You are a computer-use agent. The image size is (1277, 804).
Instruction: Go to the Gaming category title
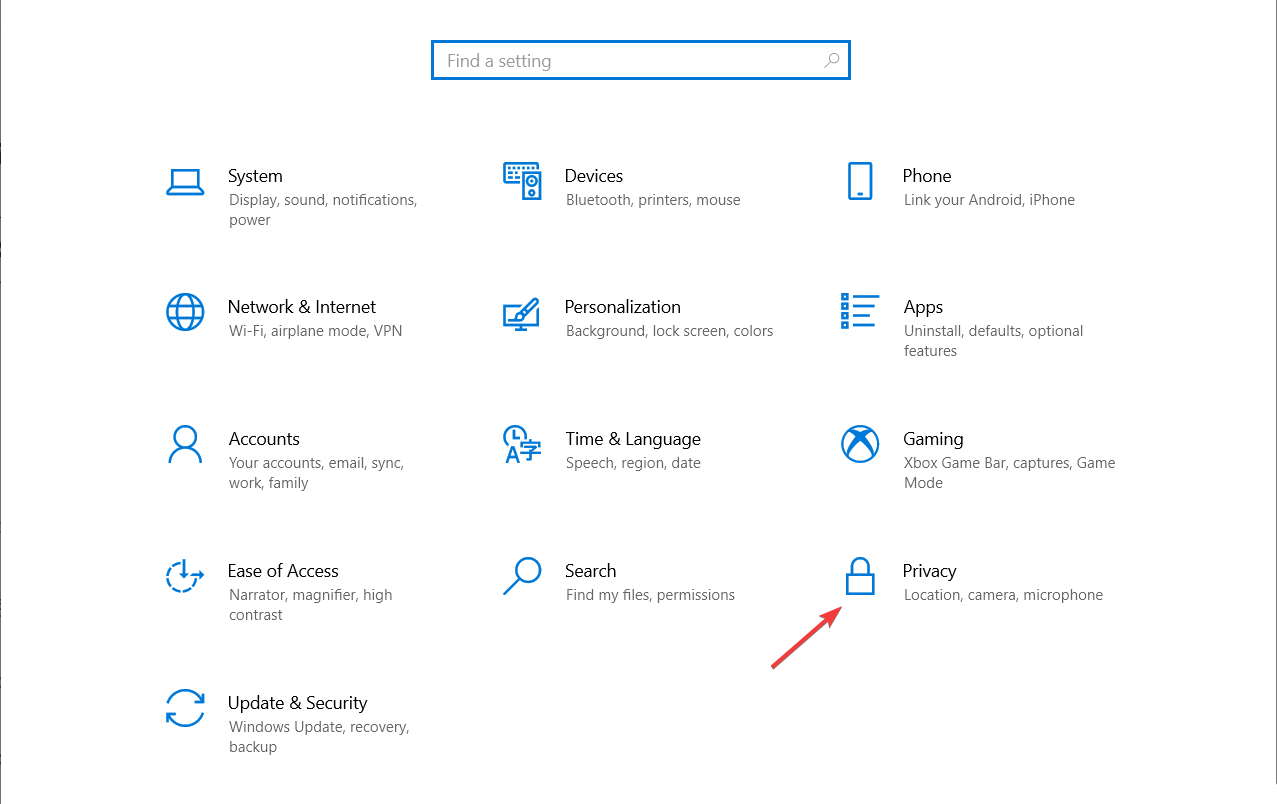(x=933, y=439)
